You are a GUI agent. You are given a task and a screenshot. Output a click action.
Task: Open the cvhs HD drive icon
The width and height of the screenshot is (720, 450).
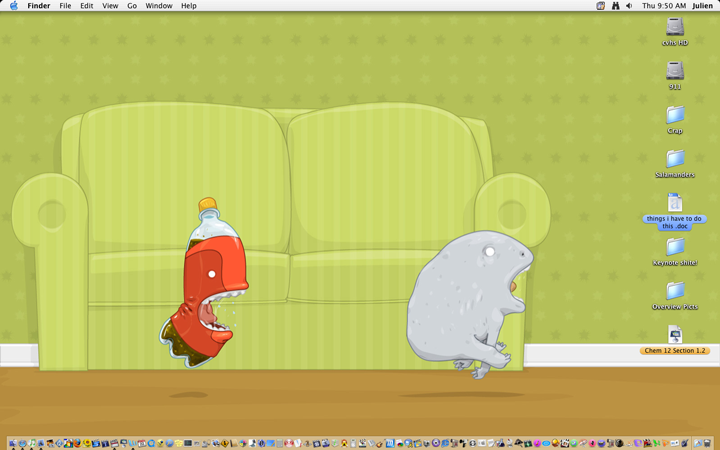[675, 31]
